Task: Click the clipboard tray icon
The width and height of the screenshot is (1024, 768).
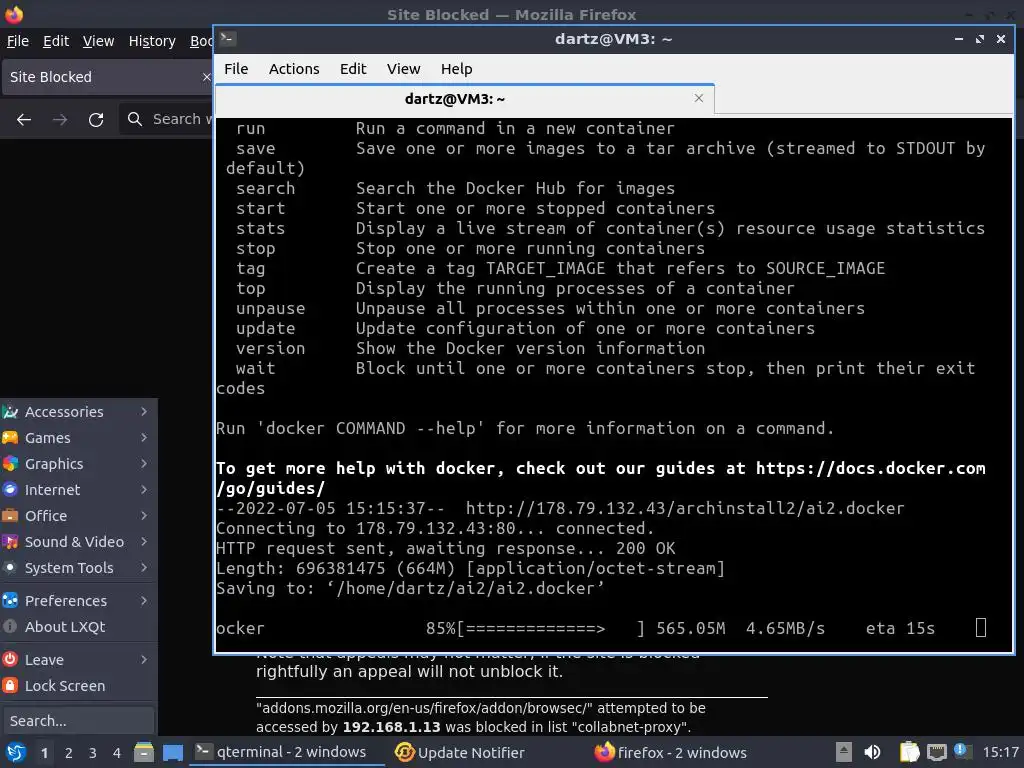Action: [908, 752]
